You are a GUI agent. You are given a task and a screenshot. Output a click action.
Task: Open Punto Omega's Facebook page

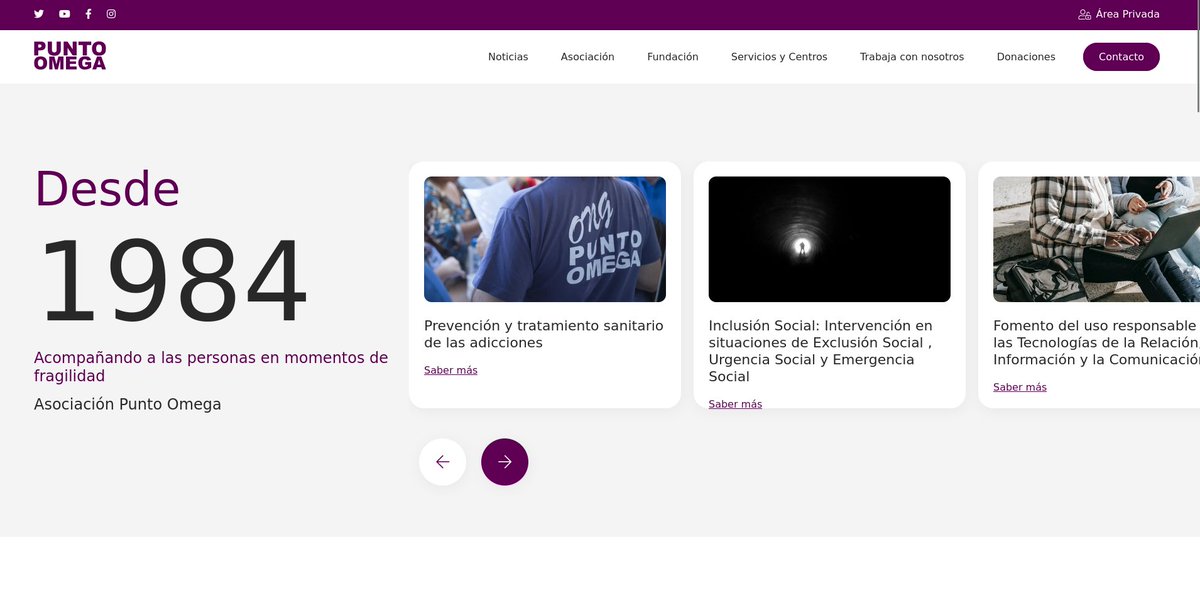click(x=87, y=14)
